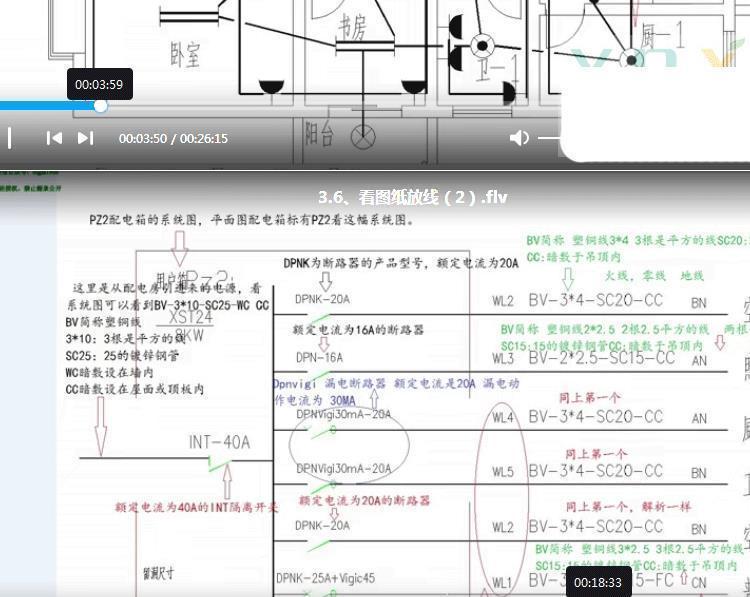This screenshot has width=750, height=597.
Task: Click the round seek handle on progress bar
Action: pos(100,106)
